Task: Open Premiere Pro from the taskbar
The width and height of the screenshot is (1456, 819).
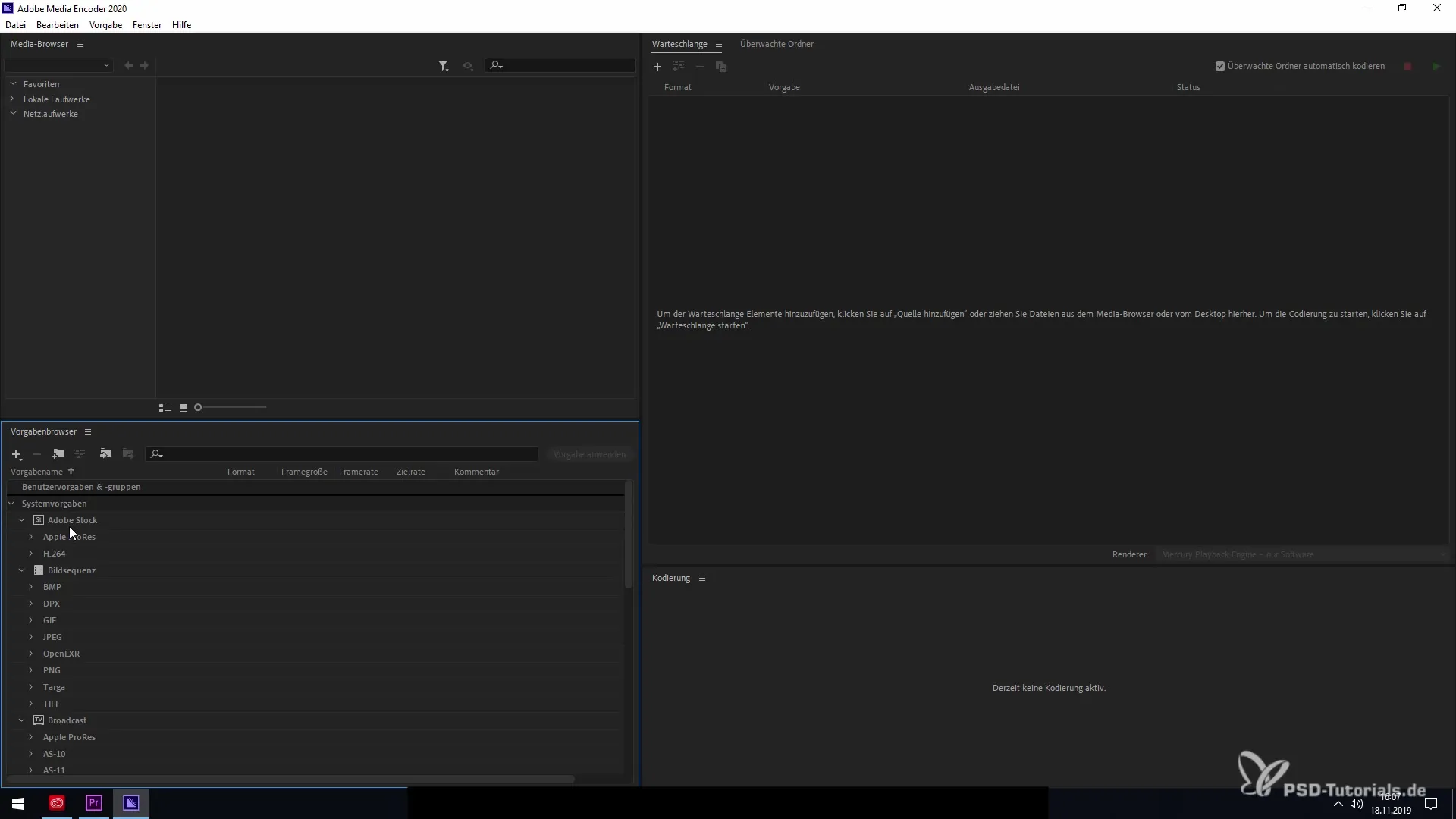Action: pyautogui.click(x=94, y=803)
